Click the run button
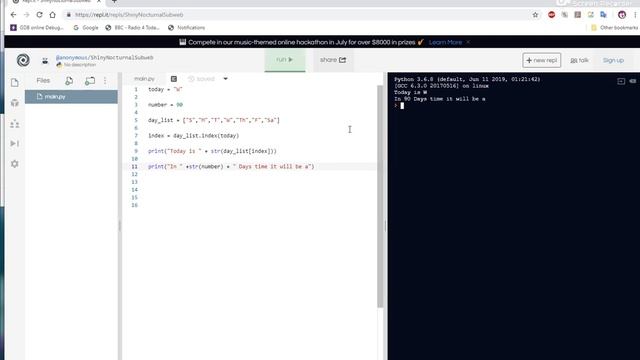The image size is (640, 360). [x=285, y=60]
